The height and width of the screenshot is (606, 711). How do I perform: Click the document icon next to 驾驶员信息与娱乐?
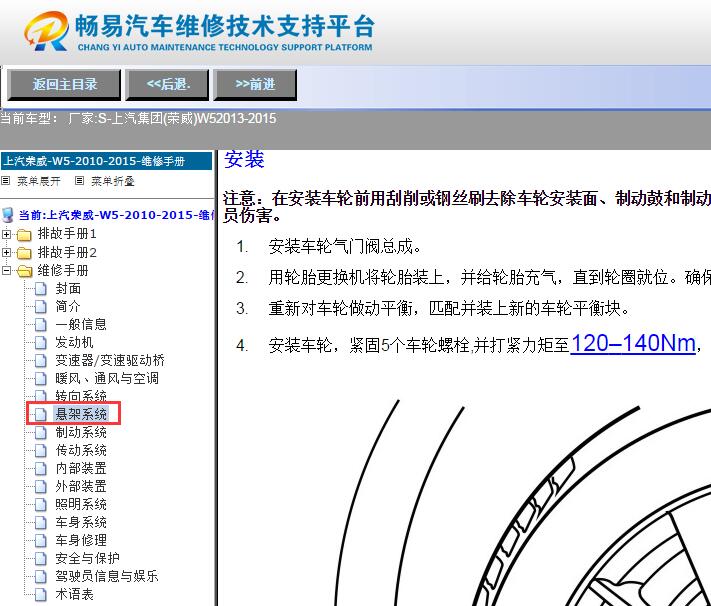click(40, 577)
